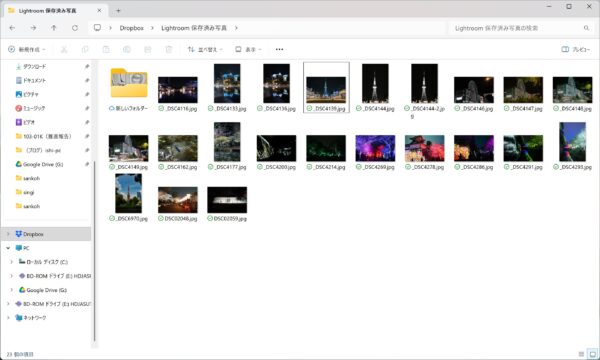Select the 新しいフォルダー folder

pos(129,88)
